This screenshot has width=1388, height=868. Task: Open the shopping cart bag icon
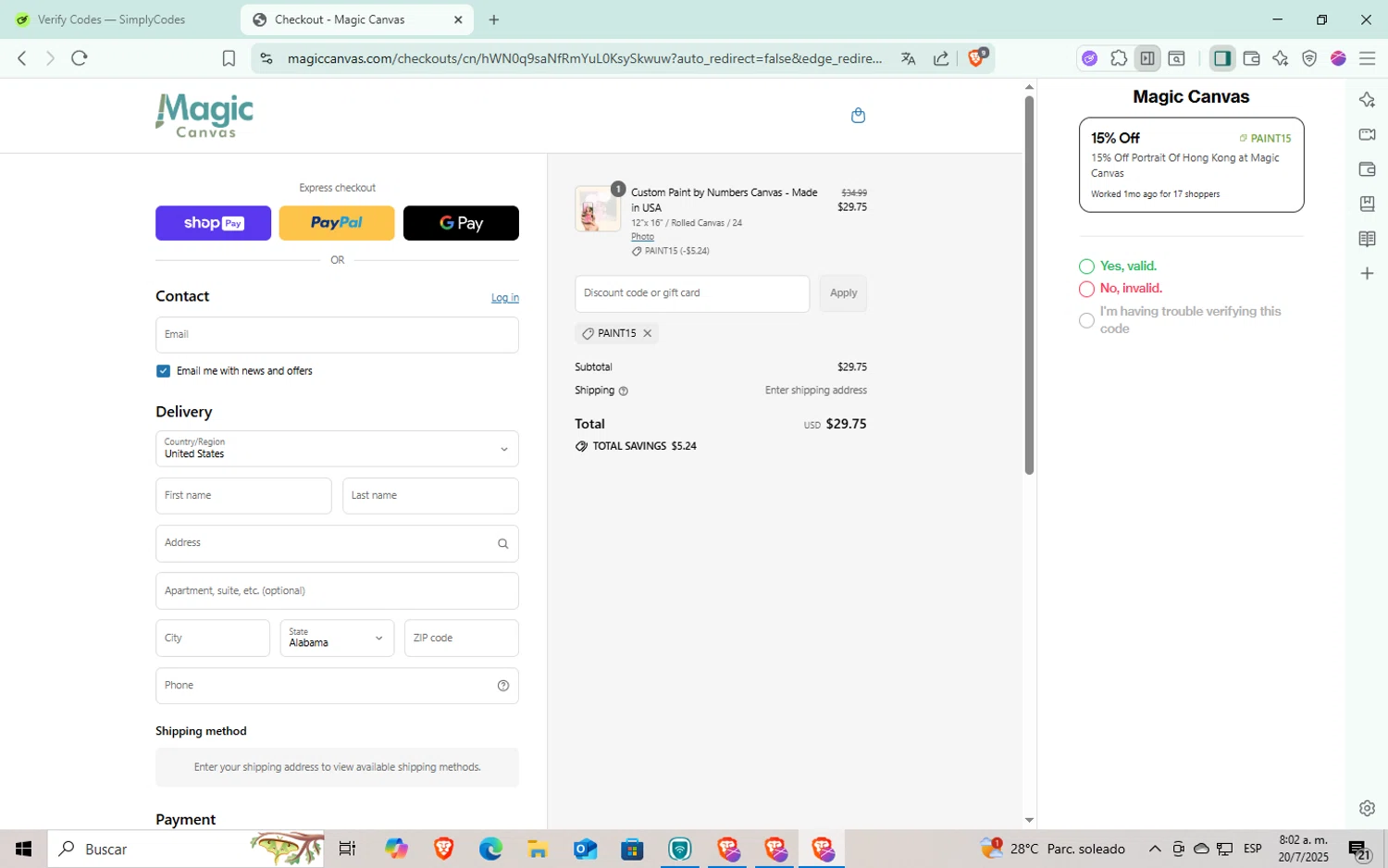coord(858,116)
